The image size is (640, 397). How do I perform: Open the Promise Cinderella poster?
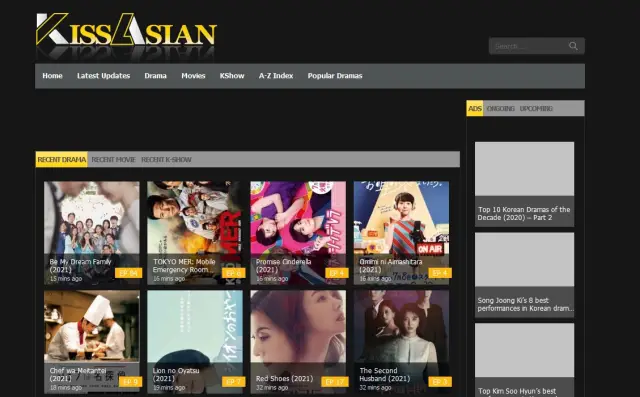pyautogui.click(x=298, y=233)
